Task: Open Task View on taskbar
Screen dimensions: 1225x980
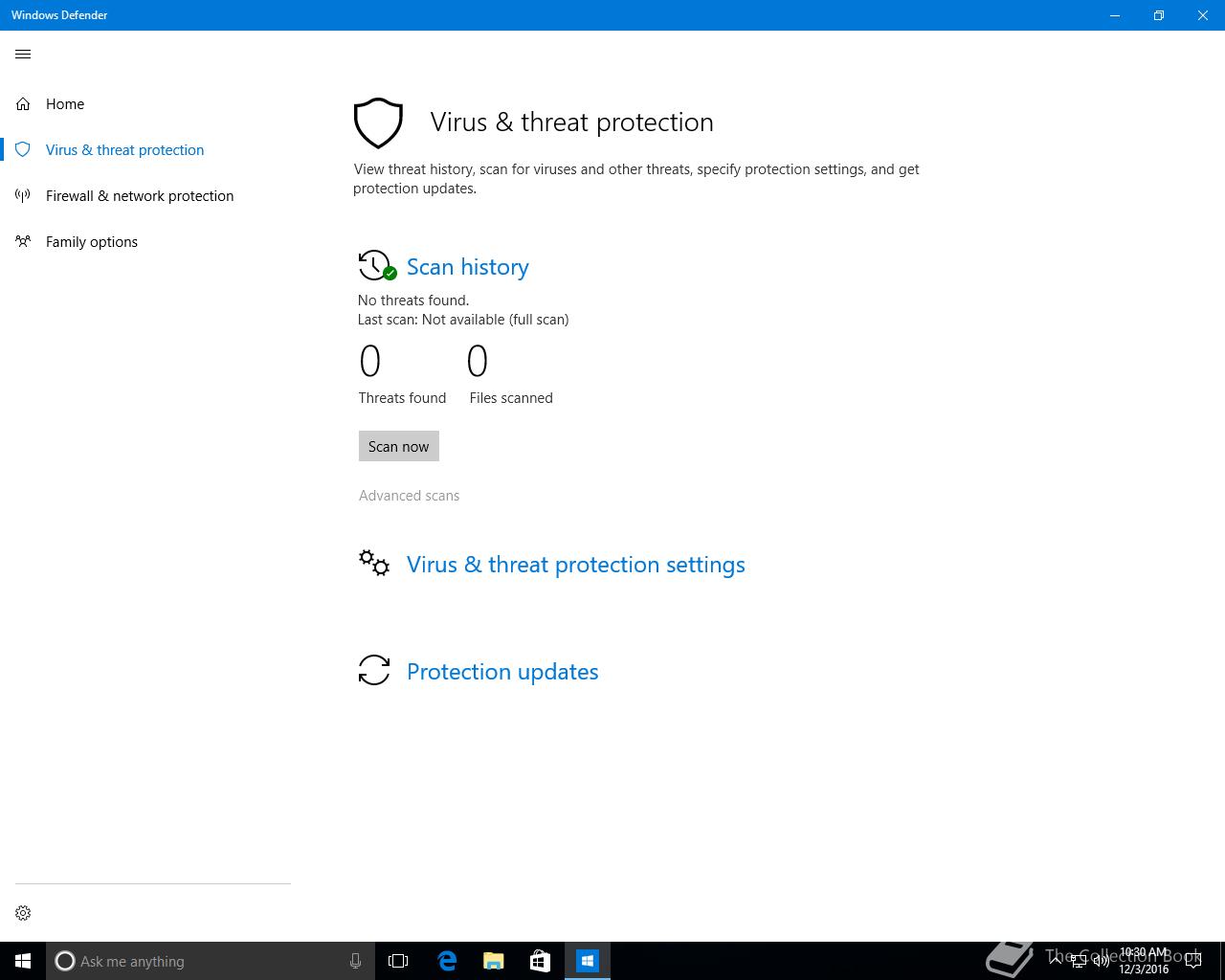Action: (x=398, y=961)
